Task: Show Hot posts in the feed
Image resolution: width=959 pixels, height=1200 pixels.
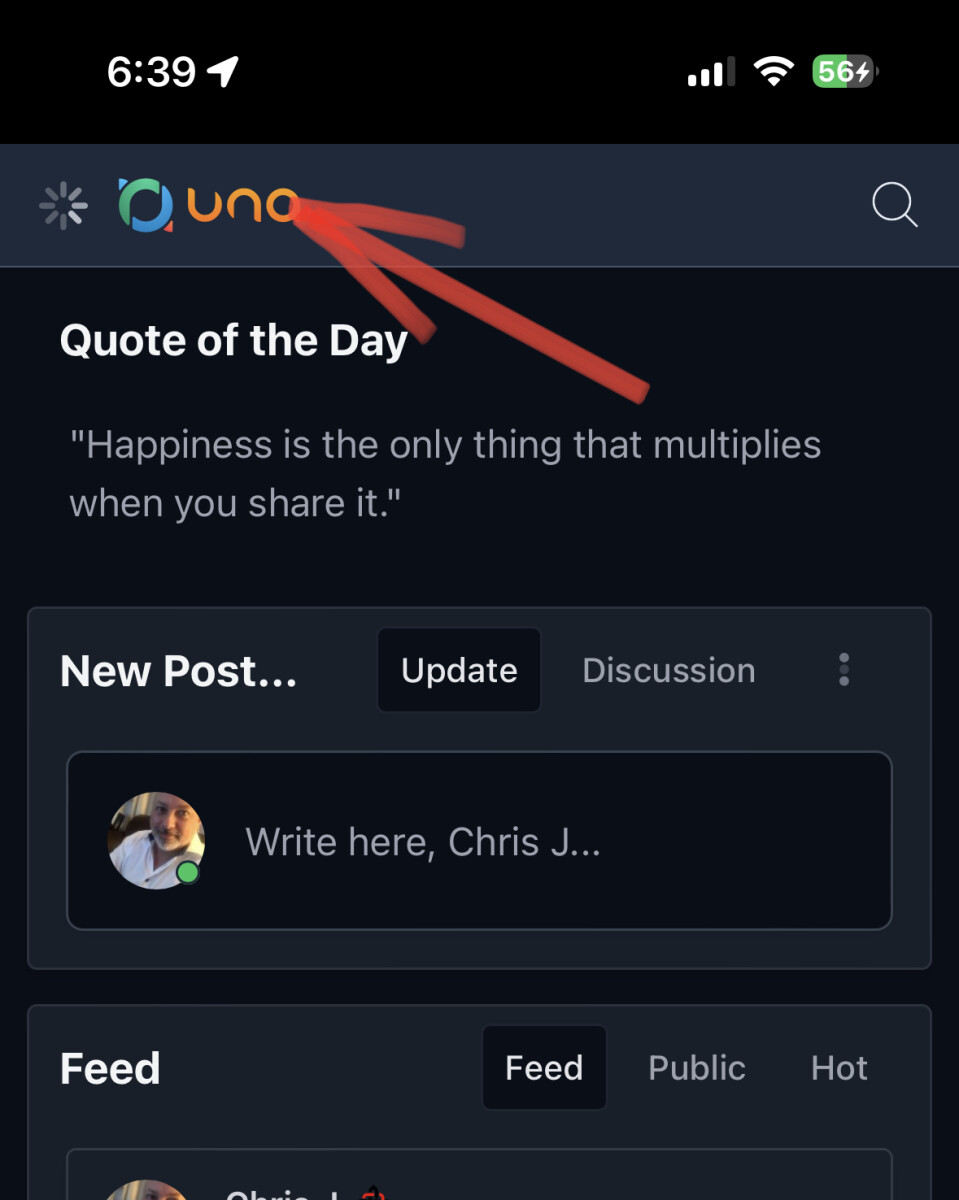Action: tap(839, 1068)
